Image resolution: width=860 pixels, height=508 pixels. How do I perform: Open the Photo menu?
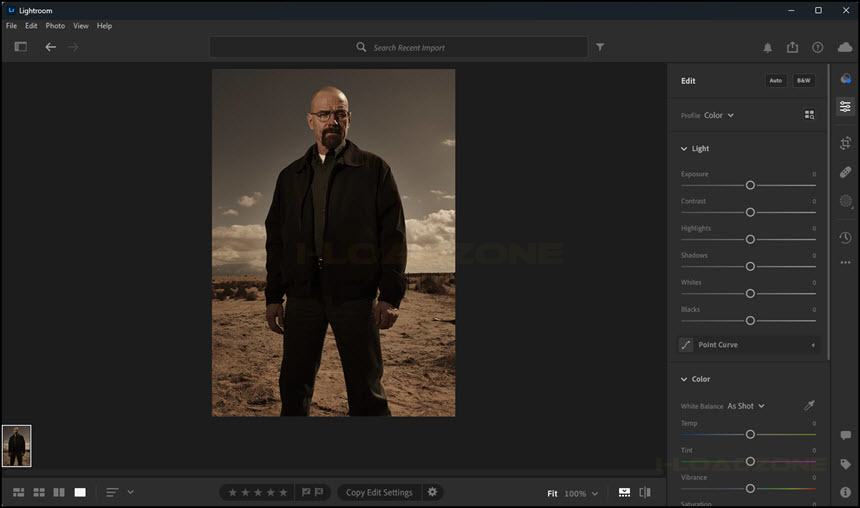coord(55,26)
